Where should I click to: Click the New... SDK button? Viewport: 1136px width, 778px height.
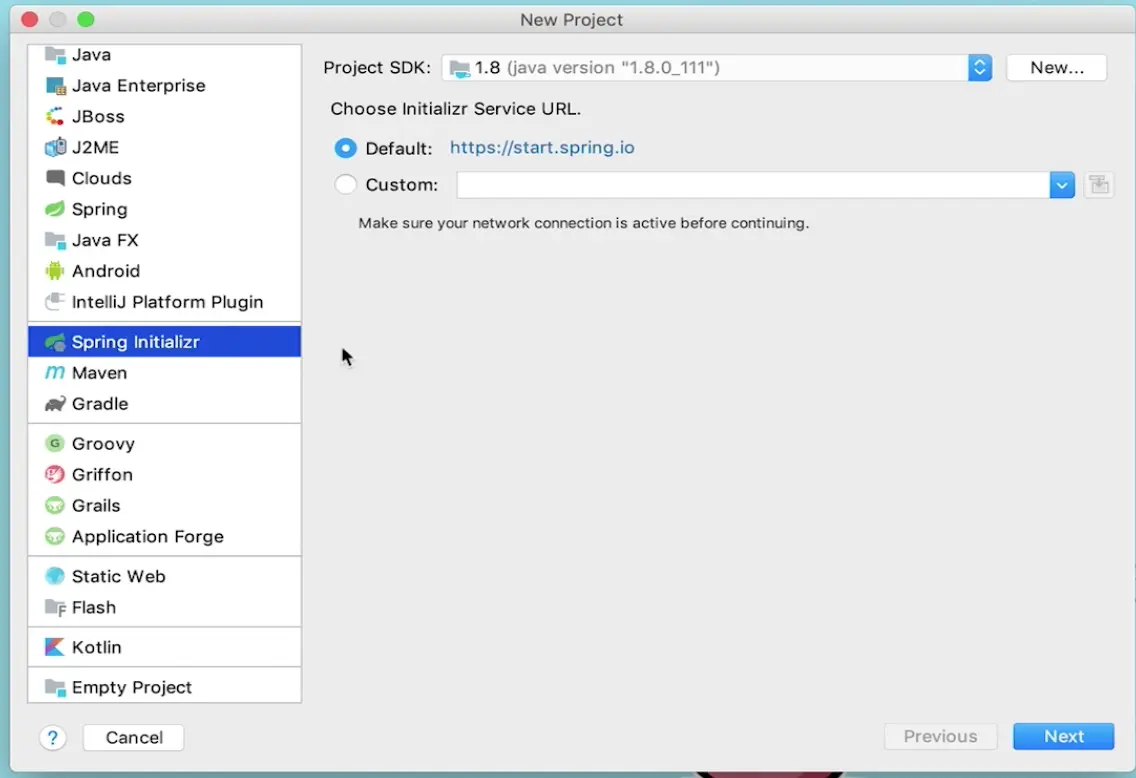coord(1056,67)
